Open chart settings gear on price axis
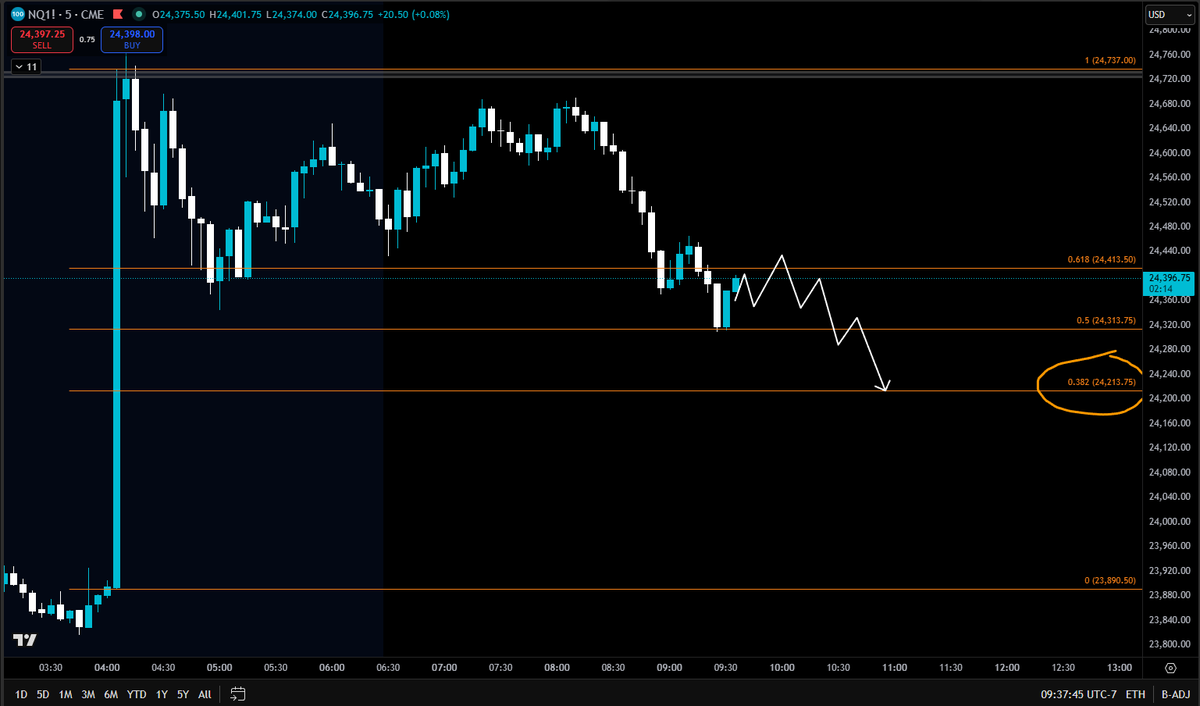This screenshot has width=1200, height=706. point(1170,667)
